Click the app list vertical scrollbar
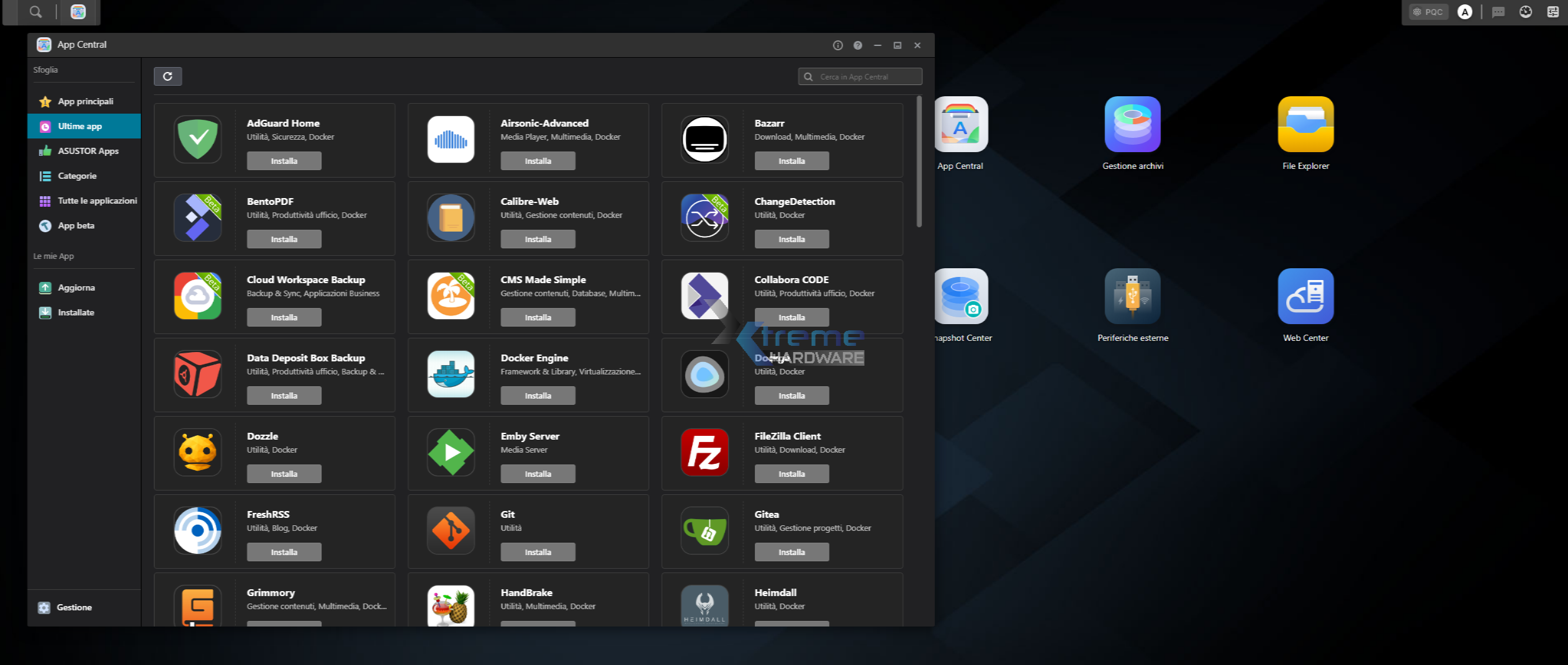This screenshot has height=665, width=1568. 919,161
